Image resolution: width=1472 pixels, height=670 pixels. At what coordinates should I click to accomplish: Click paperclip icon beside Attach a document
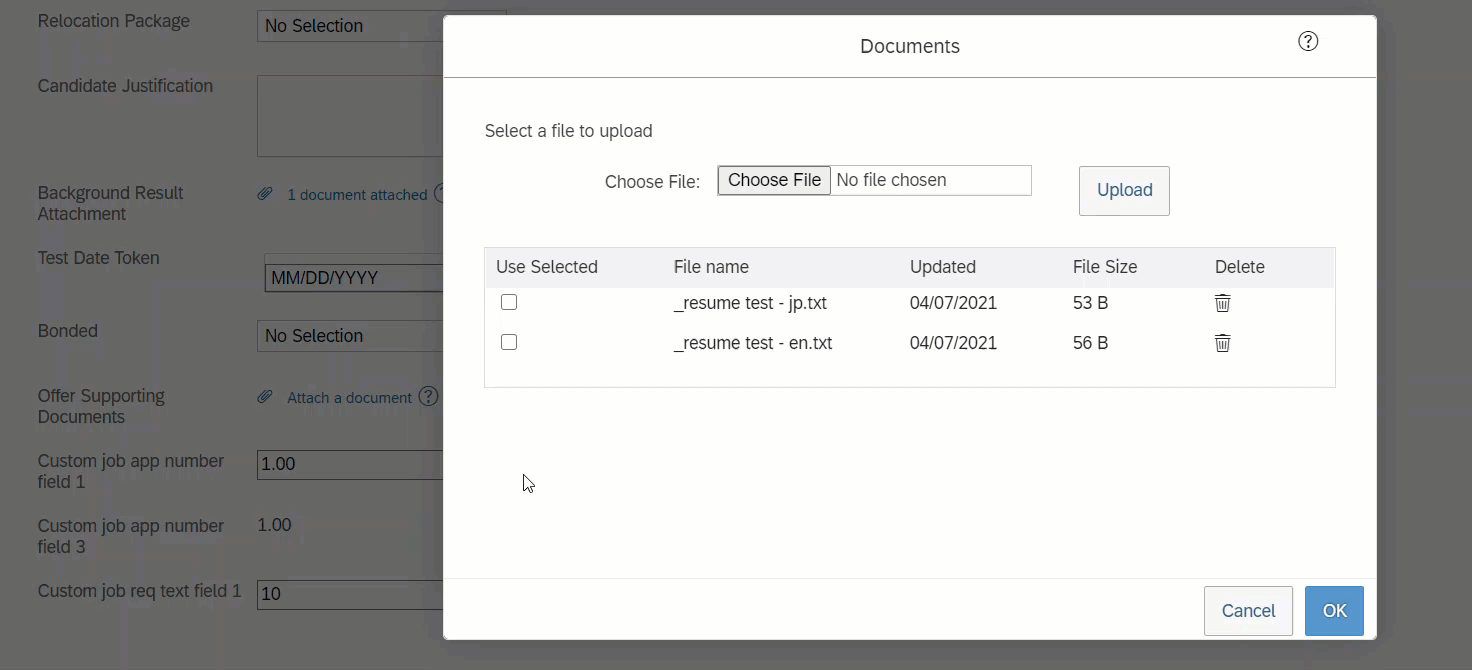(x=265, y=397)
